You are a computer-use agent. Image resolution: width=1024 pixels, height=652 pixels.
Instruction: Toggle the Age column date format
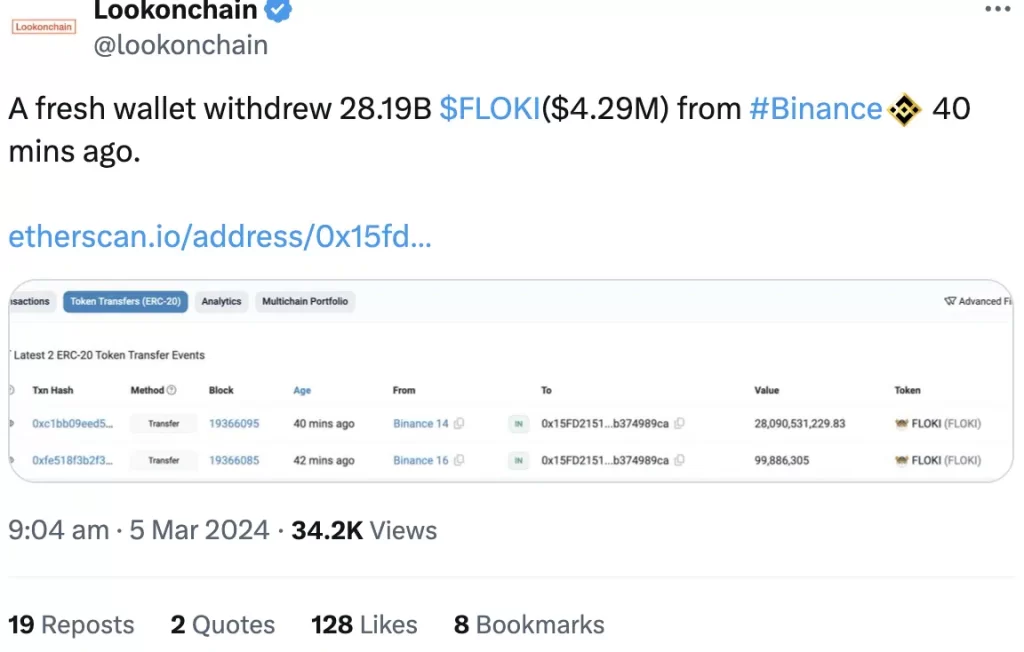click(302, 390)
